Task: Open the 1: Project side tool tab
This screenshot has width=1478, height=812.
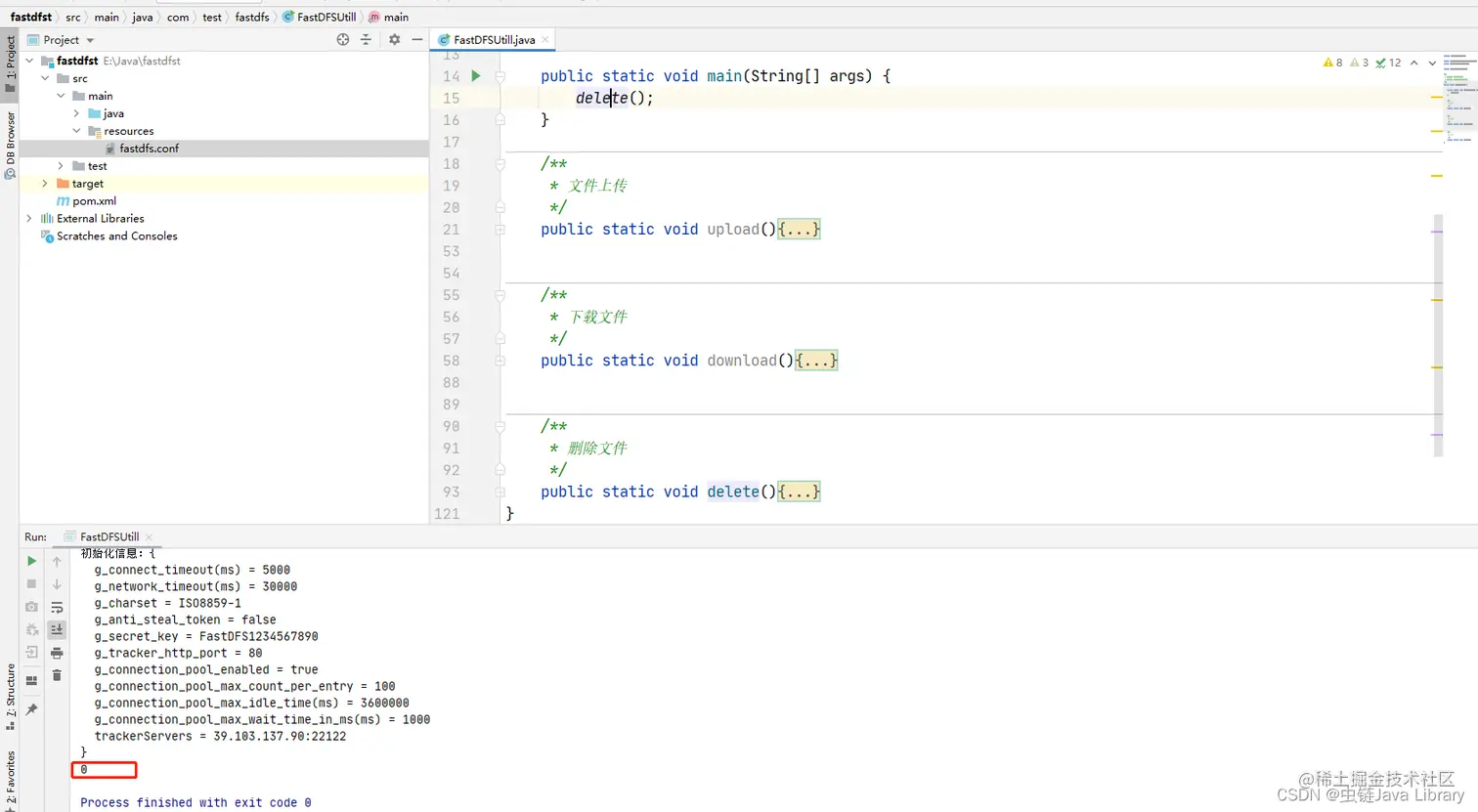Action: click(10, 64)
